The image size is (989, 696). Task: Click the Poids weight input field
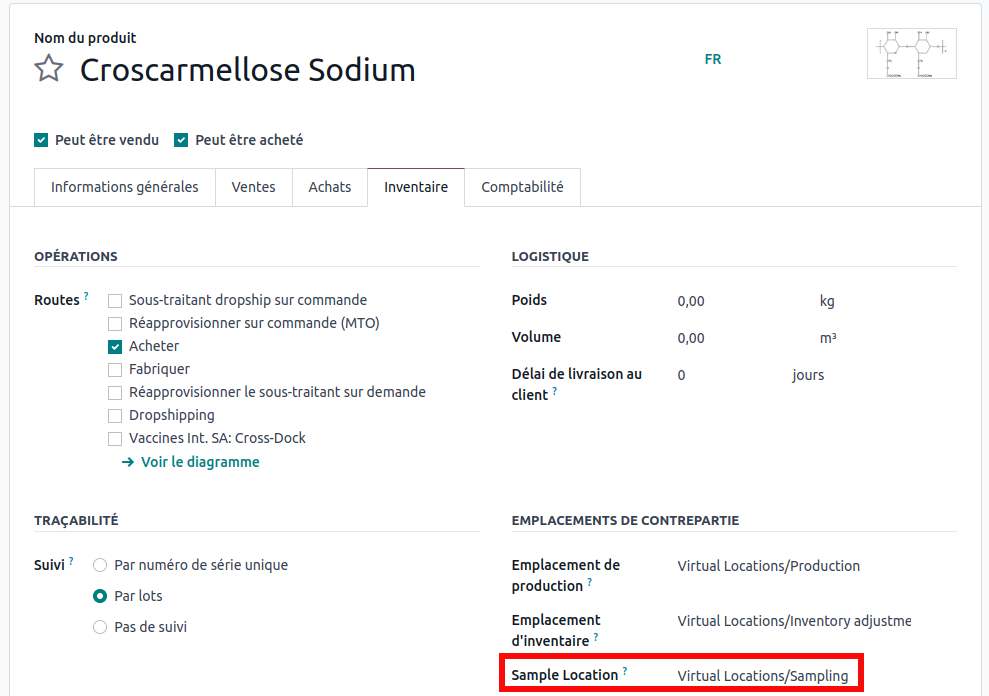[x=740, y=301]
